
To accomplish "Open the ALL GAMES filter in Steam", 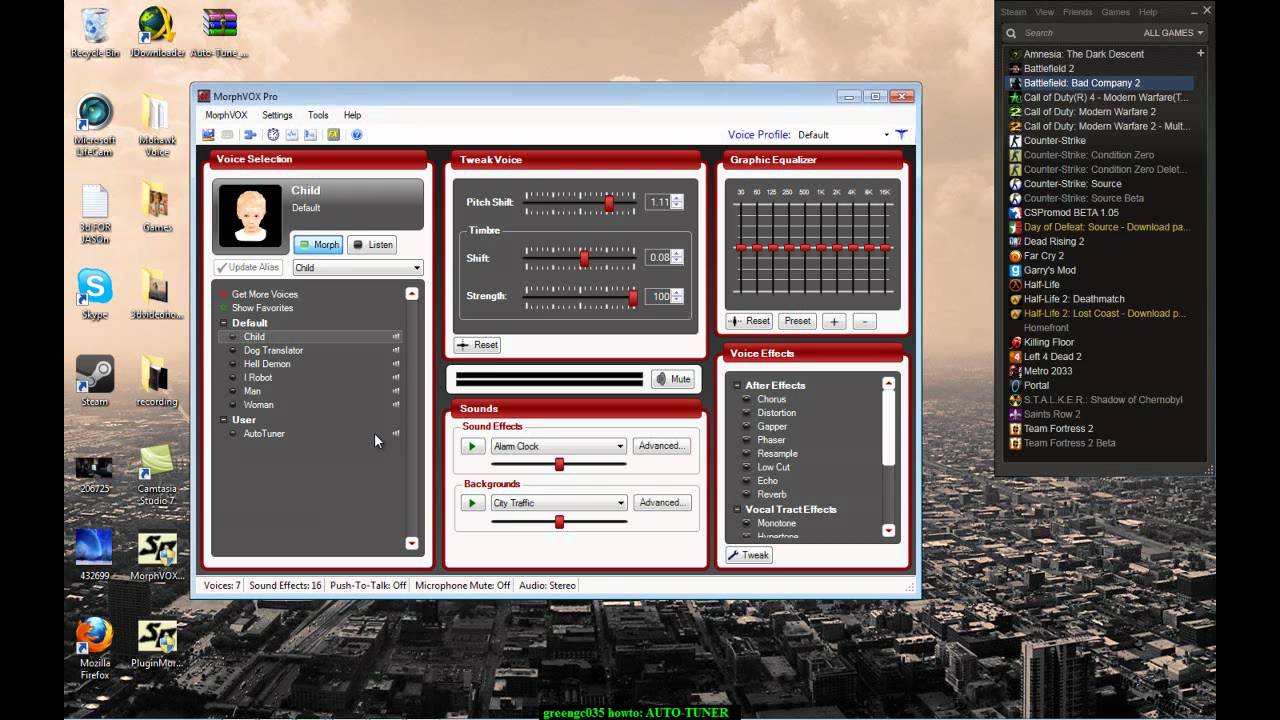I will coord(1173,33).
